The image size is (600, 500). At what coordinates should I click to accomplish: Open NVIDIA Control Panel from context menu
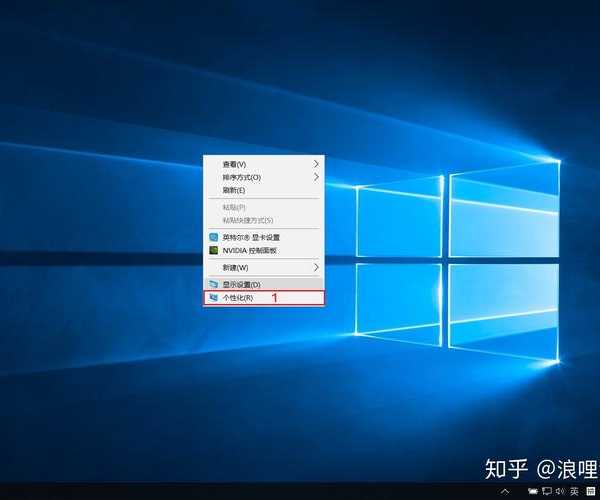pyautogui.click(x=264, y=251)
